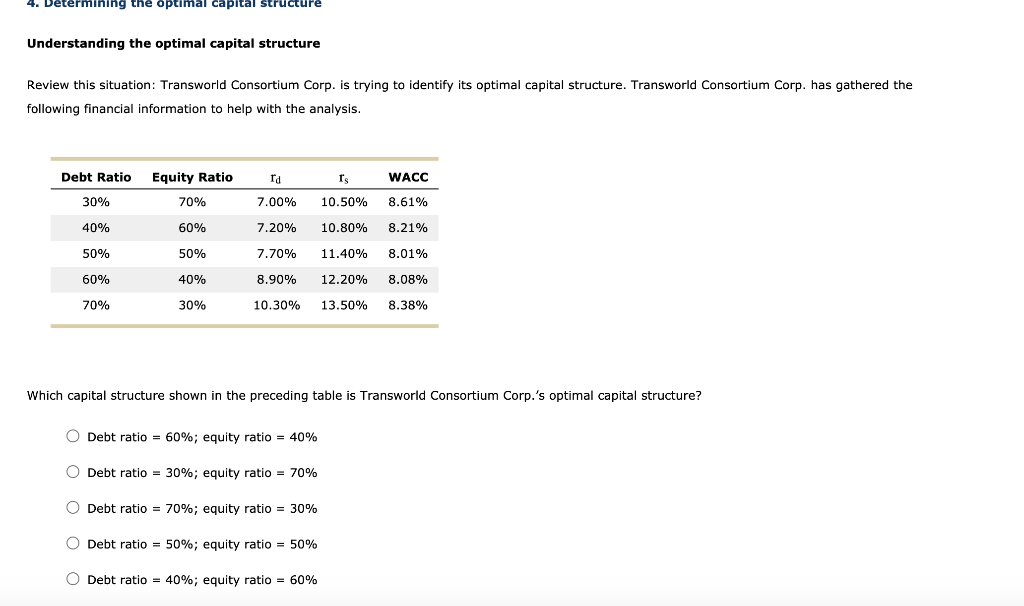The image size is (1024, 606).
Task: Select radio button for debt ratio 40% option
Action: [x=72, y=578]
